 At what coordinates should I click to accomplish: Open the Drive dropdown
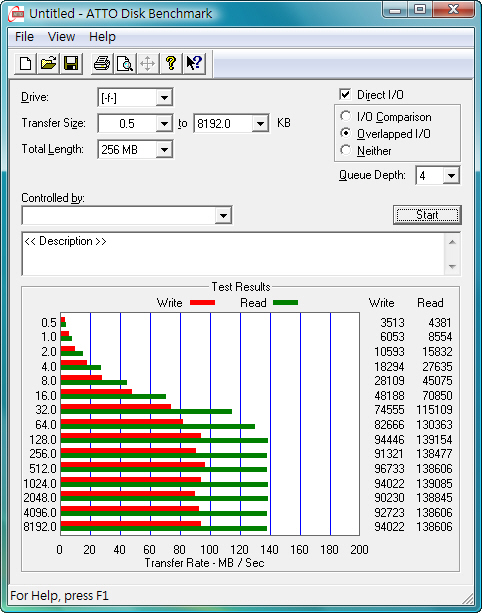[164, 97]
